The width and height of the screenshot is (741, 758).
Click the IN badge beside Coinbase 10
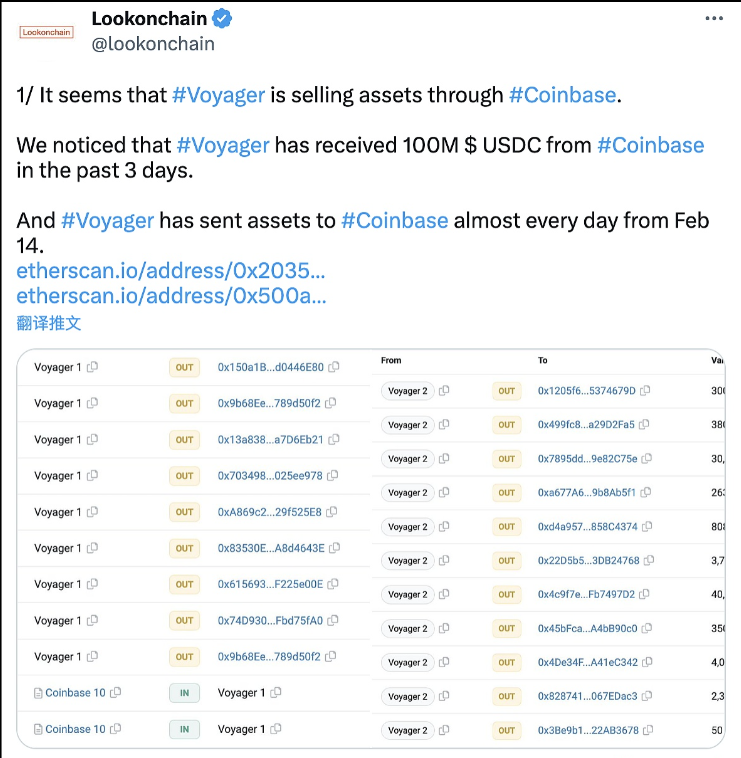(184, 693)
